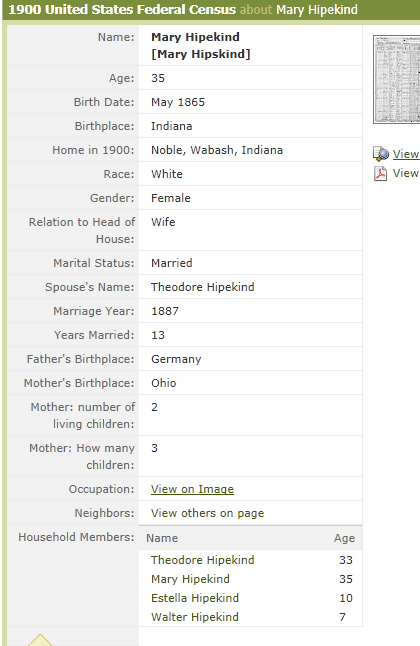Open Estella Hipekind household member record
The width and height of the screenshot is (420, 646).
[195, 598]
